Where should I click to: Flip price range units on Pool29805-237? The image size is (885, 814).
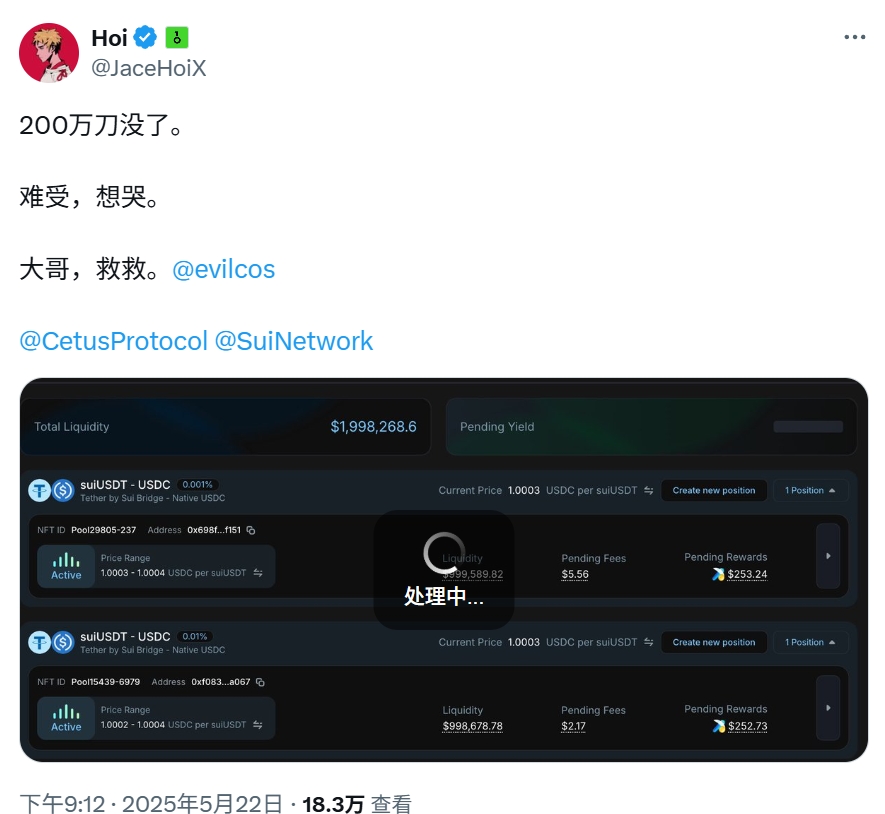click(x=258, y=573)
